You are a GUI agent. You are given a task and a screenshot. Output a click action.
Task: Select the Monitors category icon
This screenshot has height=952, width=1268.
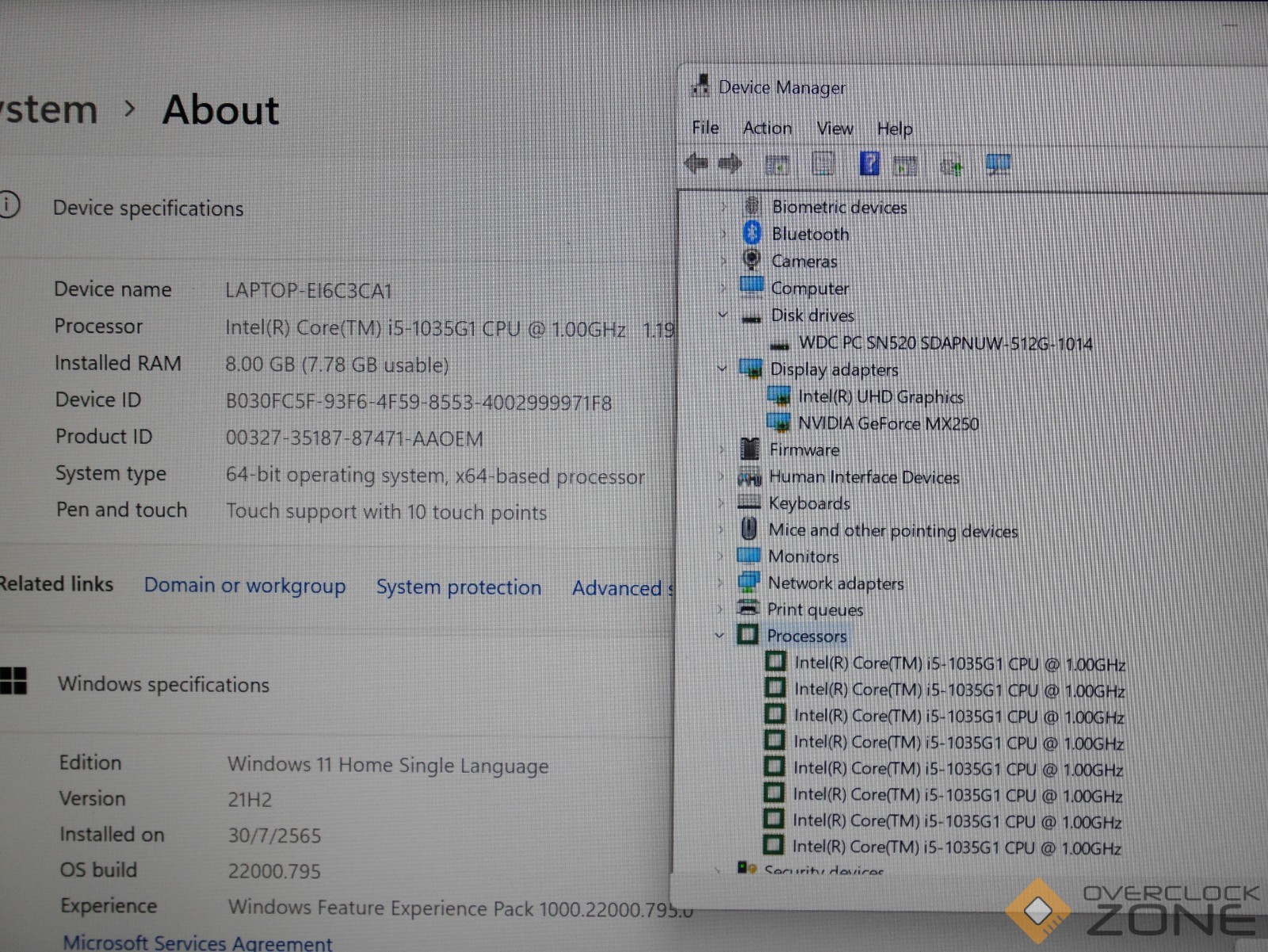tap(748, 555)
